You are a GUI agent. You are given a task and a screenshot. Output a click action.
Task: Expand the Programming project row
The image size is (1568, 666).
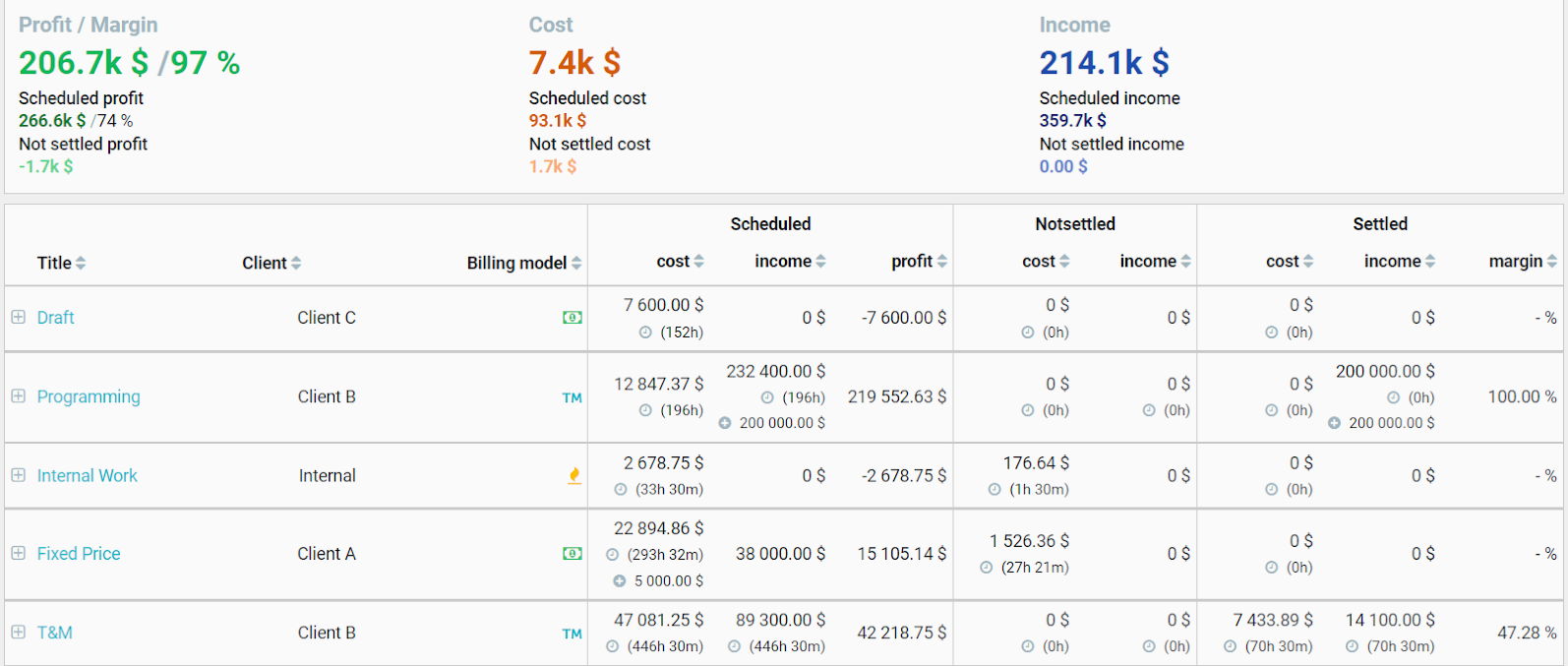click(18, 395)
